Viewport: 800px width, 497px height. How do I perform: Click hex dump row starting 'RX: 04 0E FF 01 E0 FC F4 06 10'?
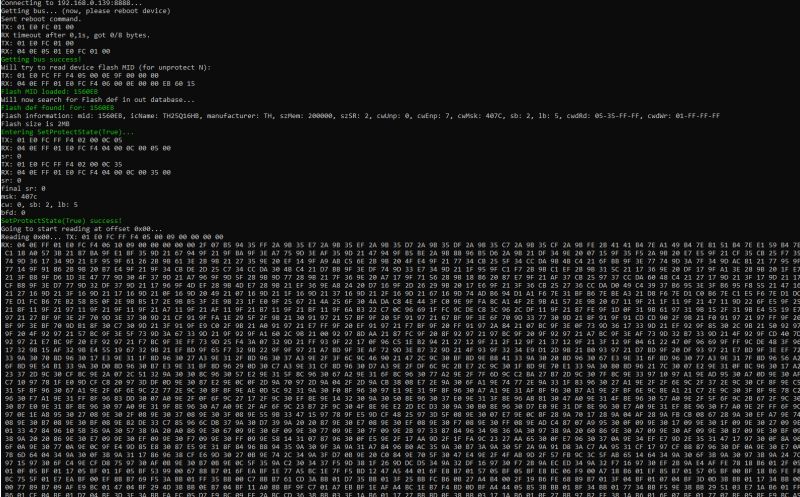(400, 245)
